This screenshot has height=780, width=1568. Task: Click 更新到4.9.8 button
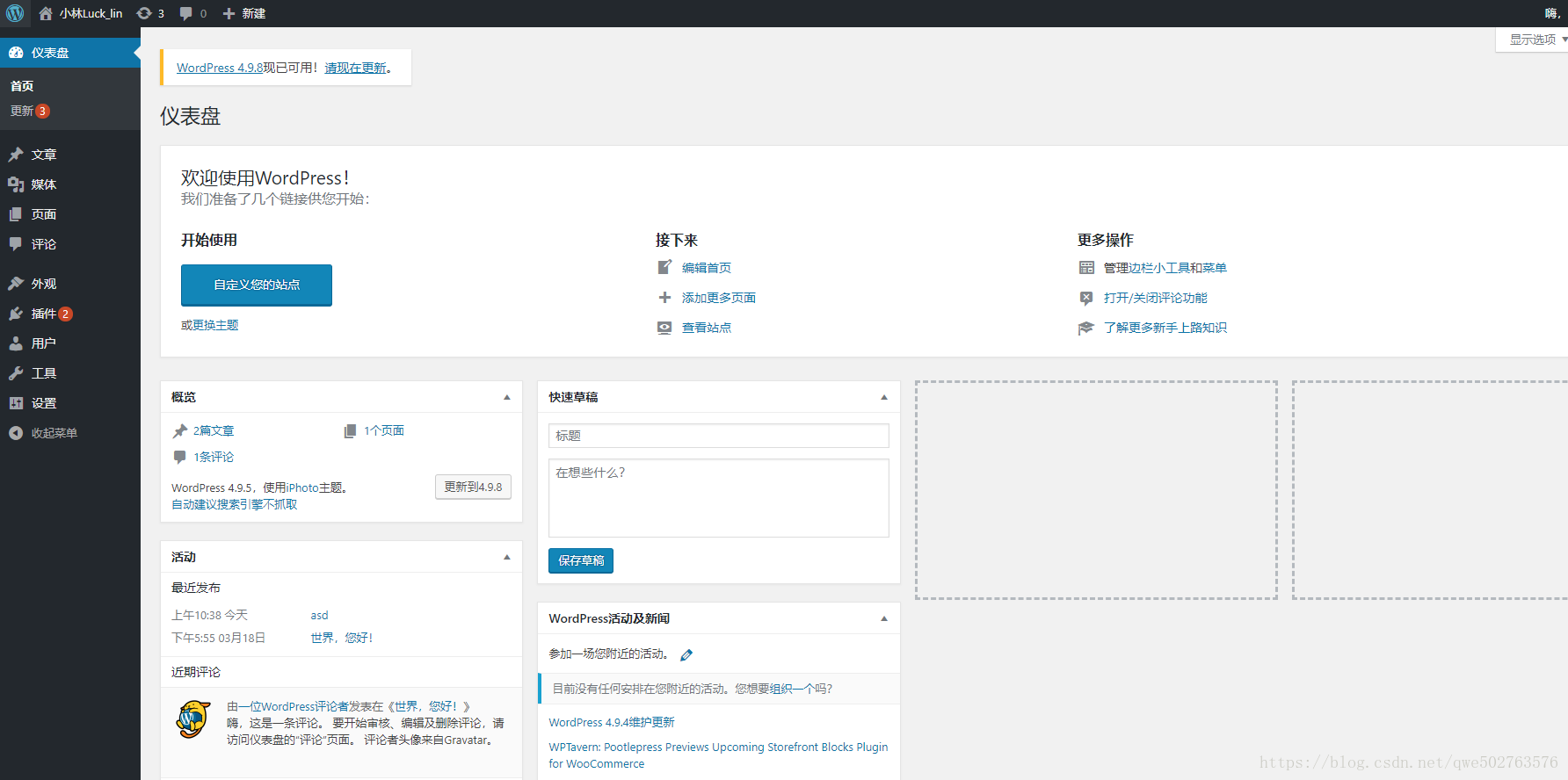[x=473, y=487]
